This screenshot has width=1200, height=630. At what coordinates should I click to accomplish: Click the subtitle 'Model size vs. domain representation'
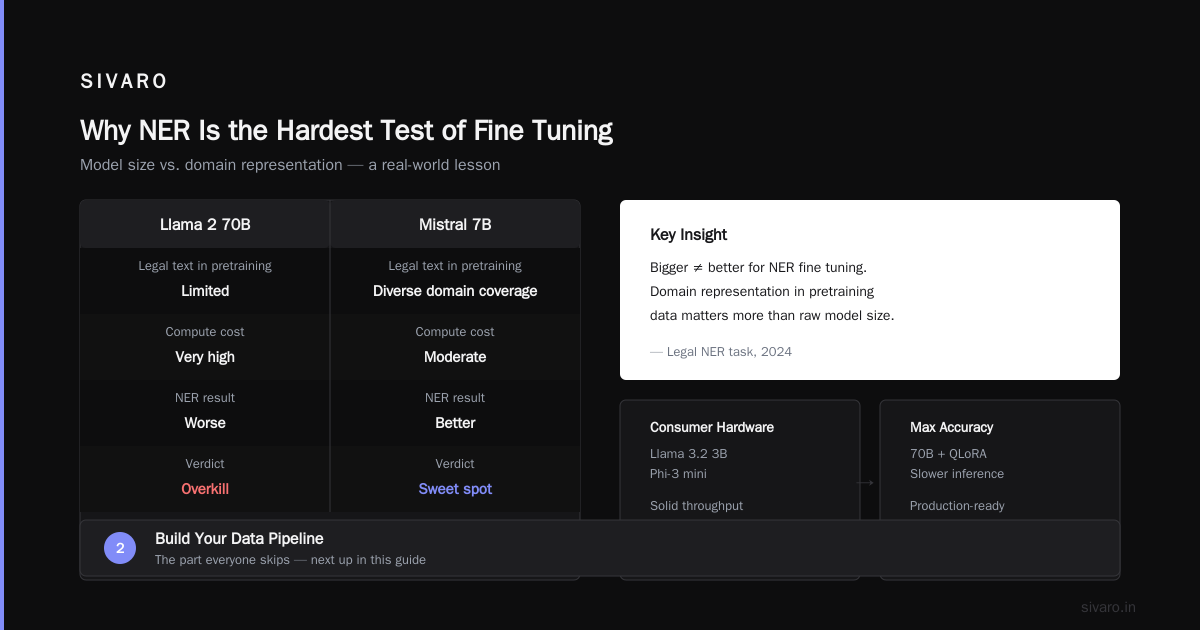(x=211, y=165)
